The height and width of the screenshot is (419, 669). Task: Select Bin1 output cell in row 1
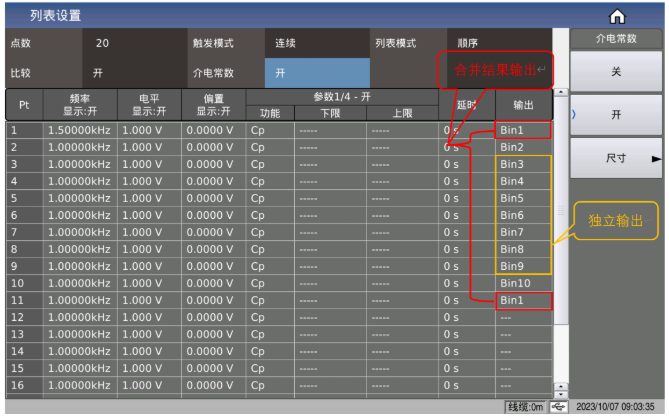524,130
